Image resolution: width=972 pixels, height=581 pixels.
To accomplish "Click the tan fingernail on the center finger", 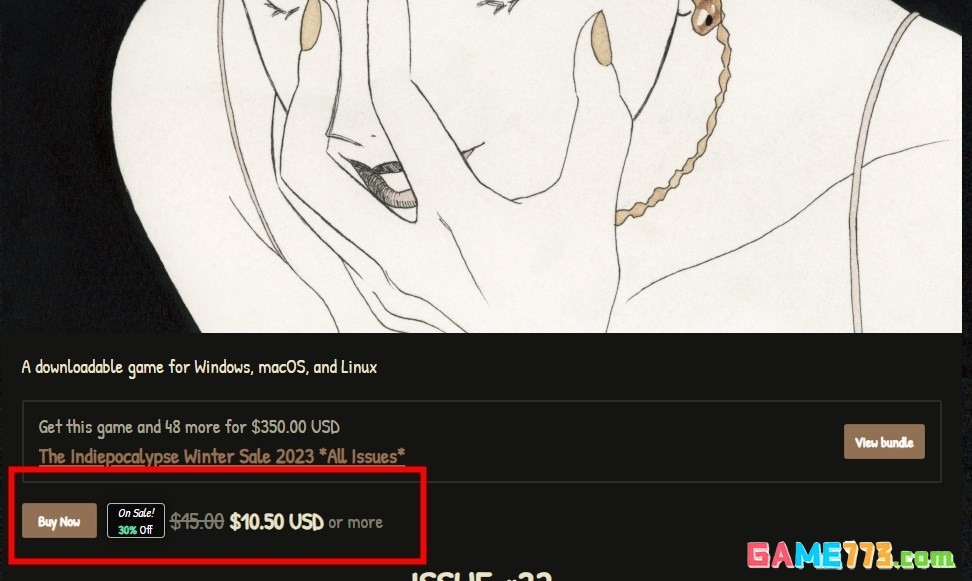I will 601,38.
